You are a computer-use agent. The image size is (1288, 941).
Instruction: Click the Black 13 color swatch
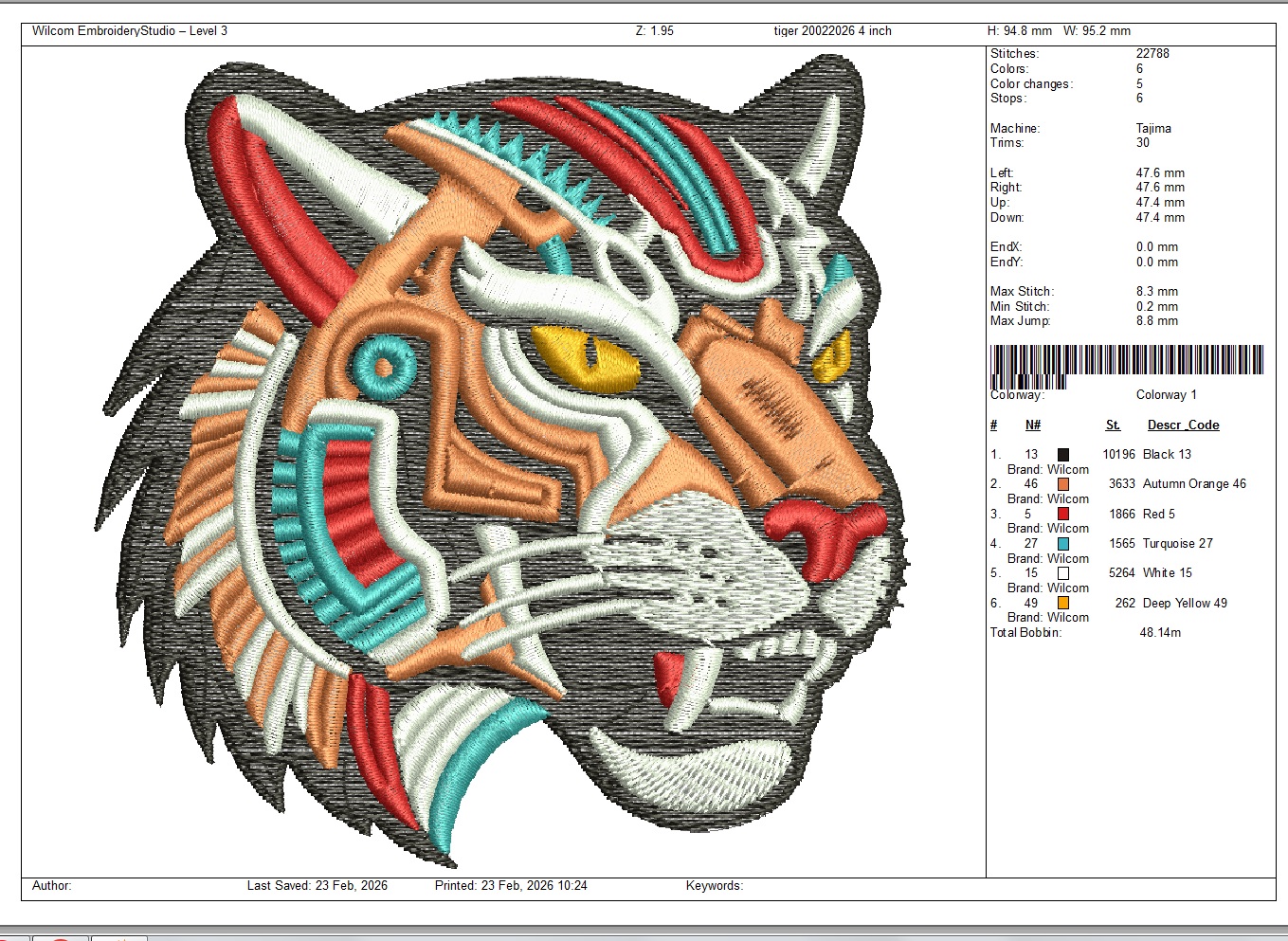tap(1063, 455)
